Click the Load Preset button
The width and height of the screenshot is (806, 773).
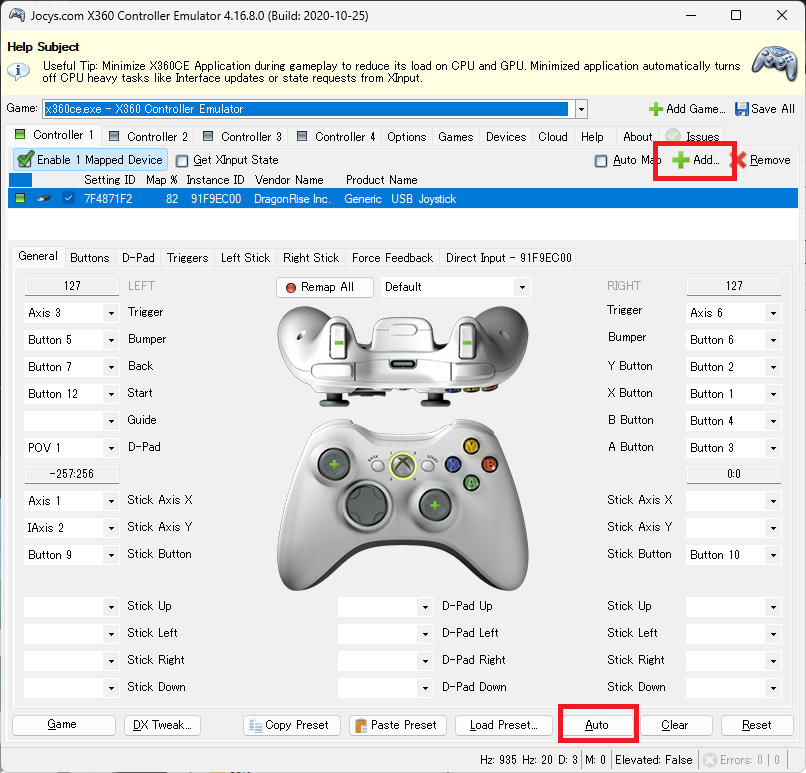coord(503,725)
